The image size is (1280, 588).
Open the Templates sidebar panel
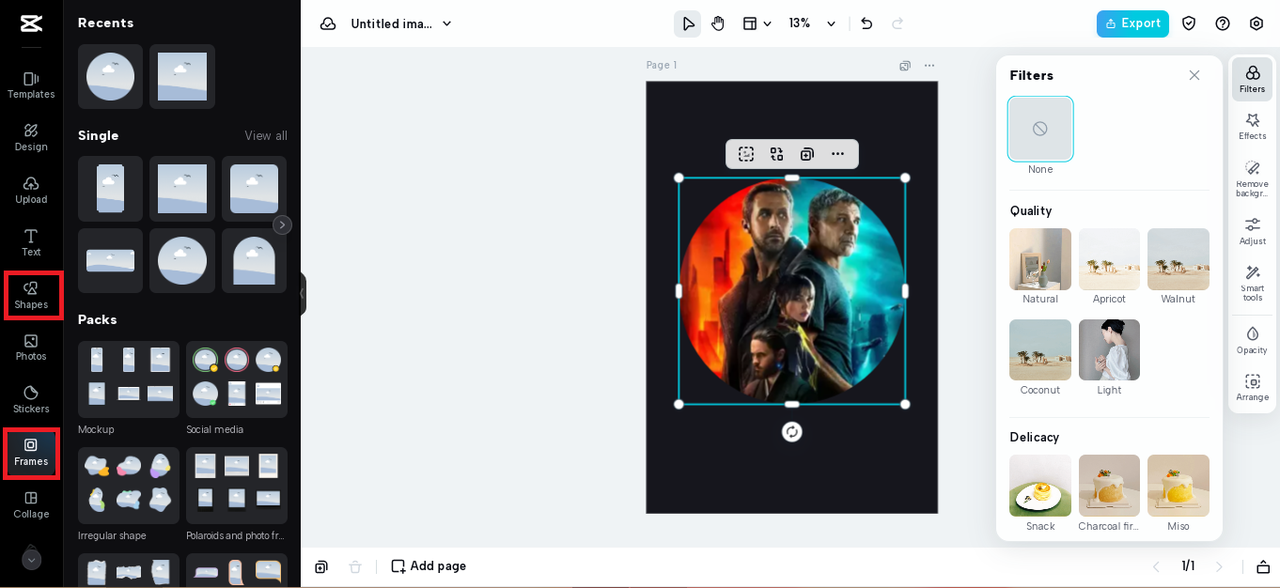(31, 85)
